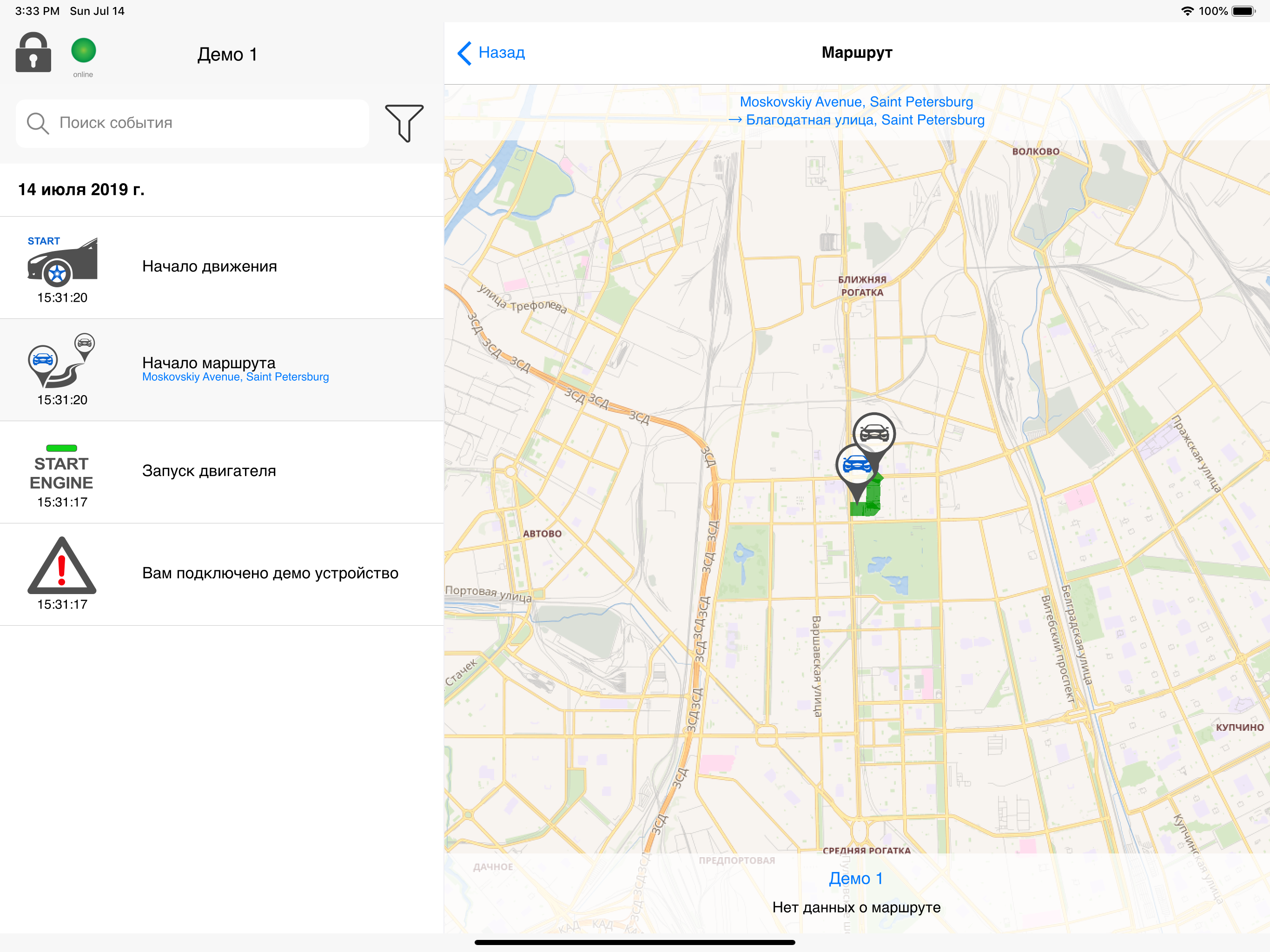The image size is (1270, 952).
Task: Select Вам подключено демо устройство event
Action: coord(222,574)
